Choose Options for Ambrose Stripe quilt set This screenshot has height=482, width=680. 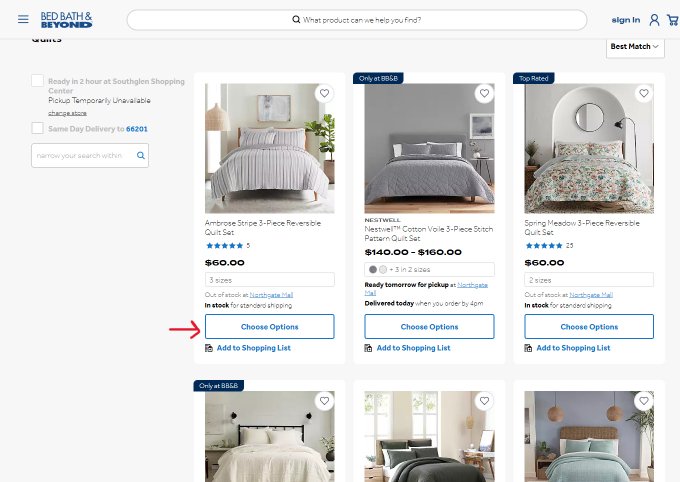coord(270,327)
